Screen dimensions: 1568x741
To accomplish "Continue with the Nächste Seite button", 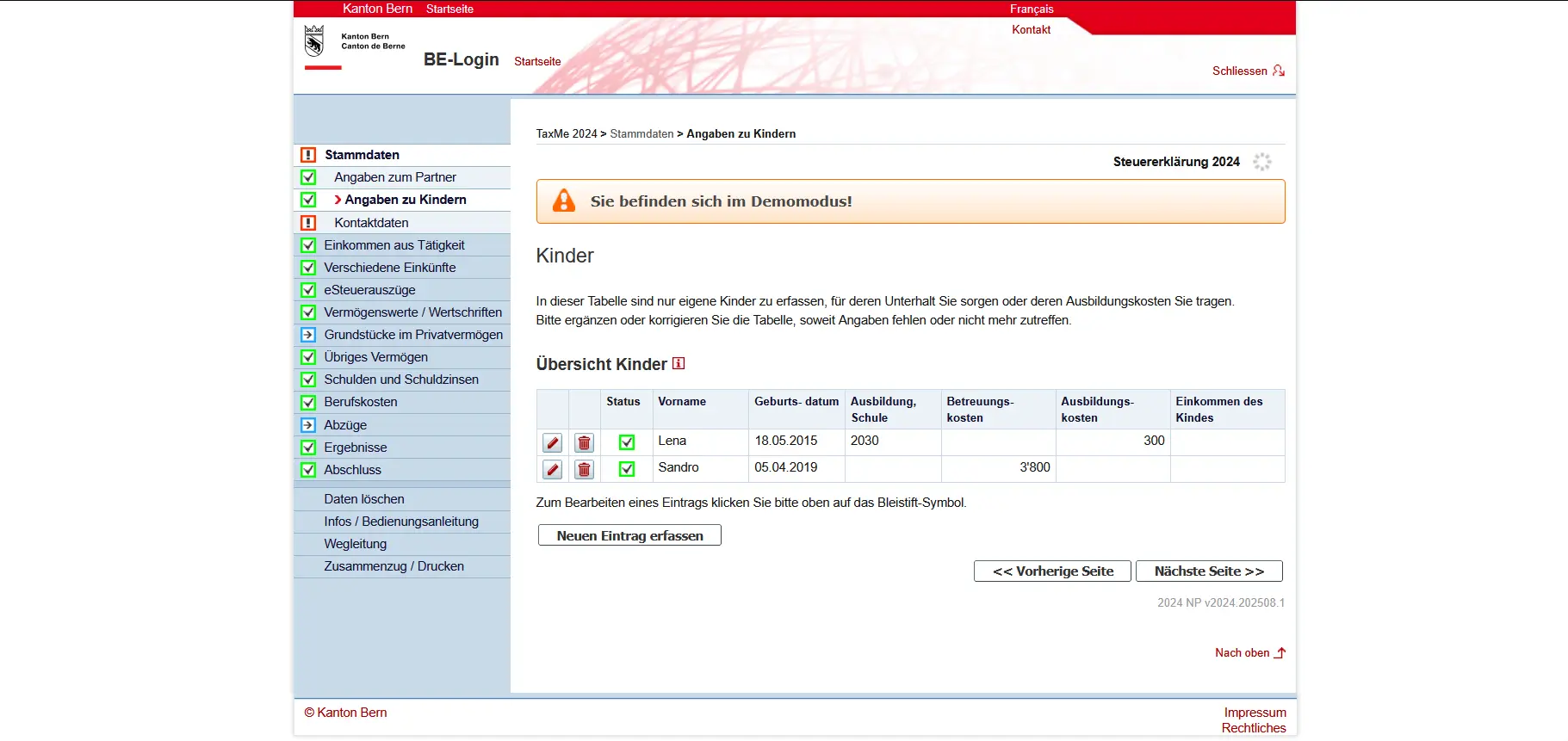I will 1208,571.
